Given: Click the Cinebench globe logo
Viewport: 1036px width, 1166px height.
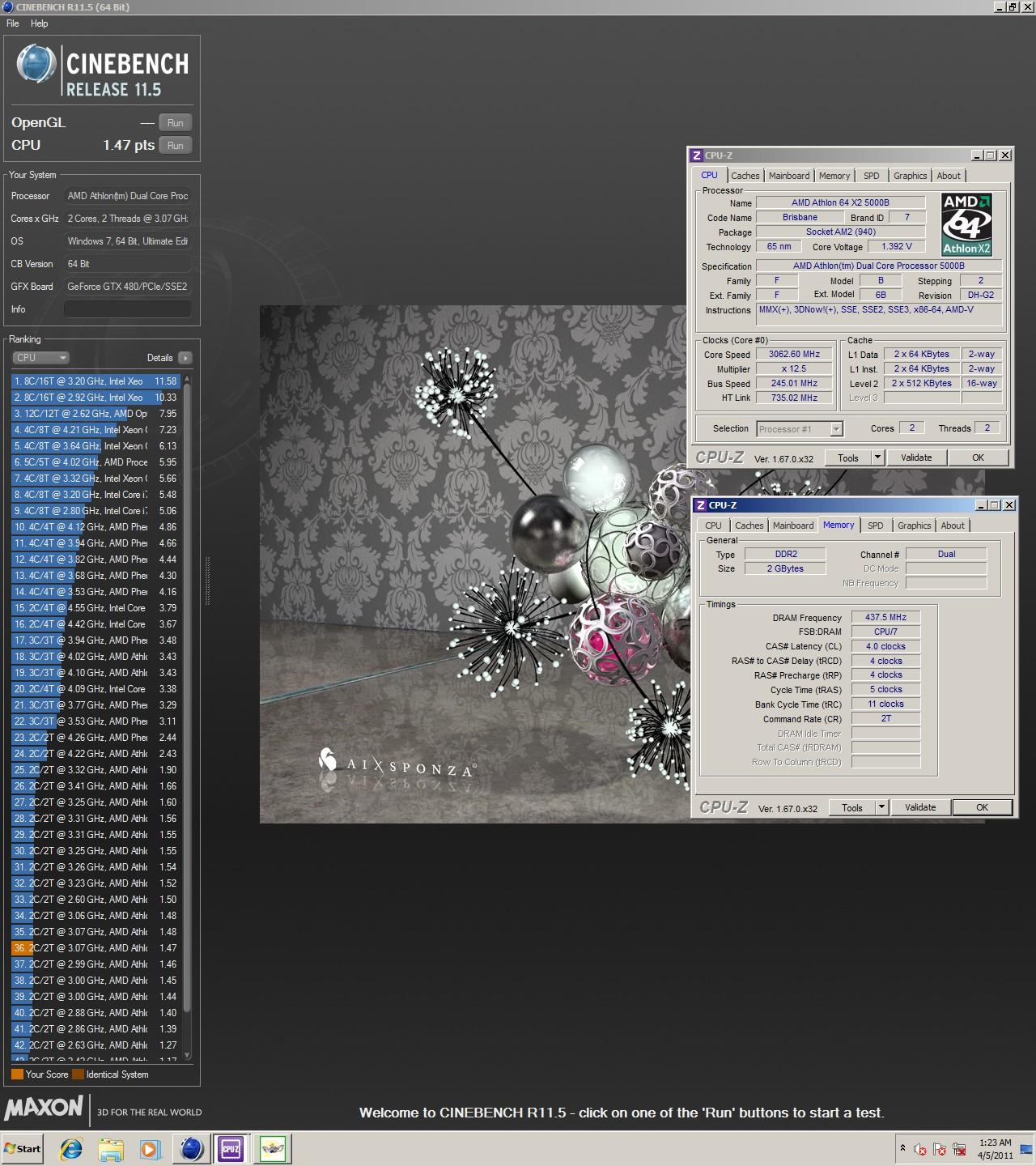Looking at the screenshot, I should tap(36, 64).
